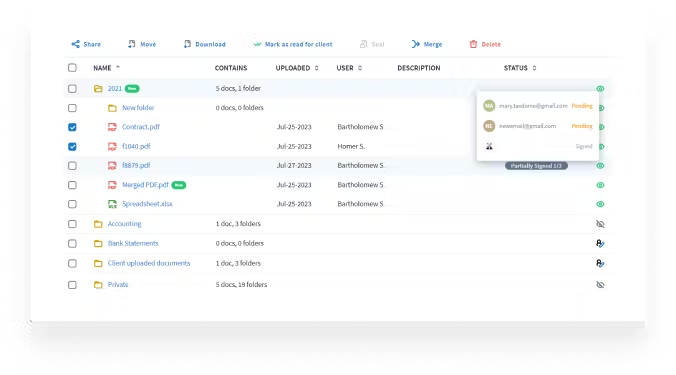Click the PDF icon beside f8879.pdf
Screen dimensions: 676x375
(112, 166)
